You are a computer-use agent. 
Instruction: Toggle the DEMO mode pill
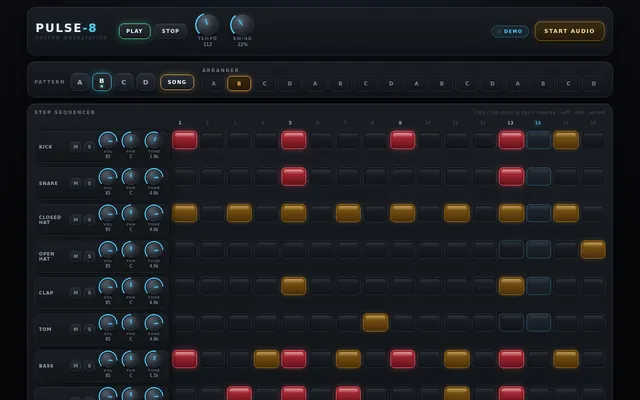point(510,31)
